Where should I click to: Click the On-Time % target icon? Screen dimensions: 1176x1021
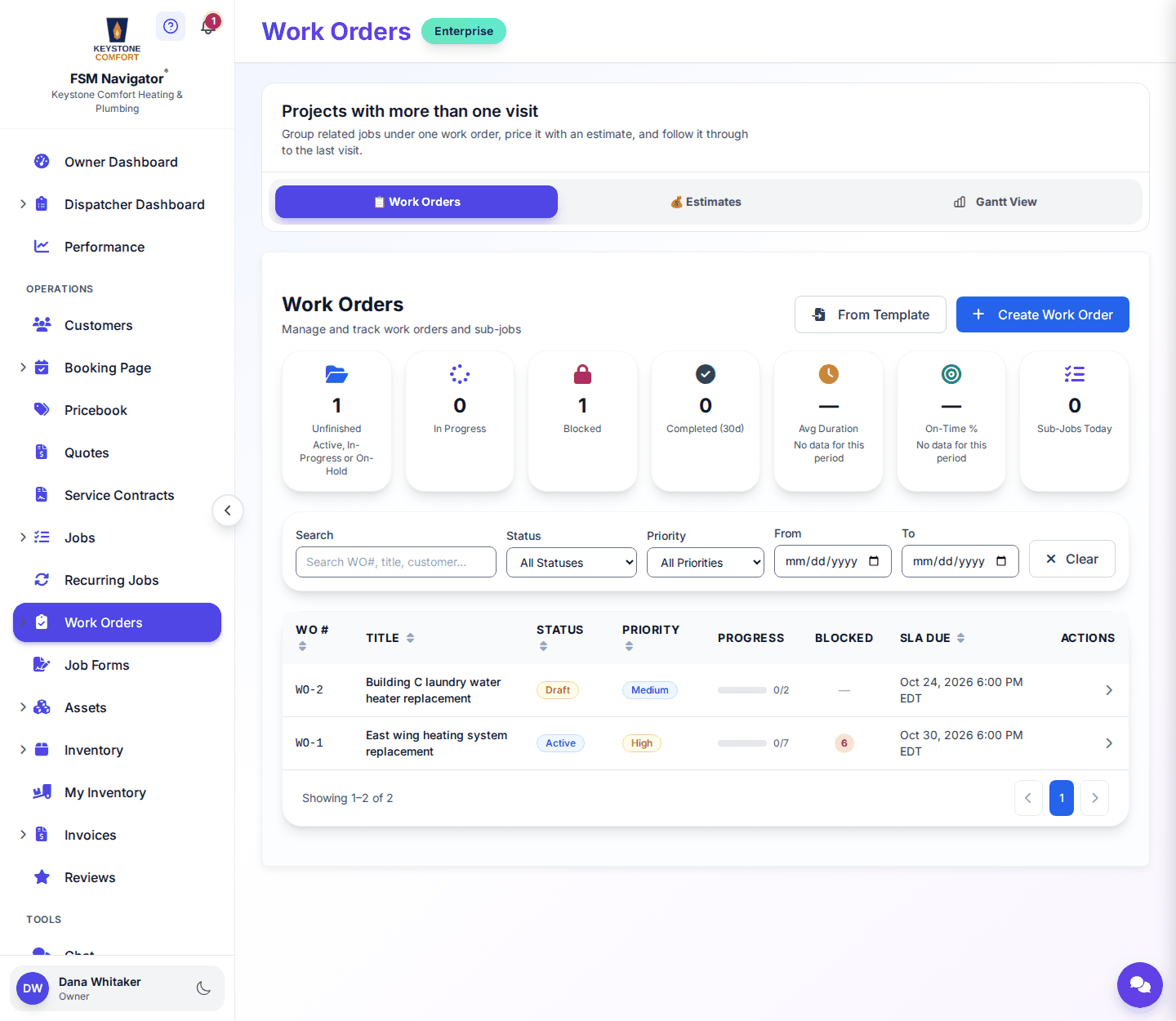(x=951, y=374)
